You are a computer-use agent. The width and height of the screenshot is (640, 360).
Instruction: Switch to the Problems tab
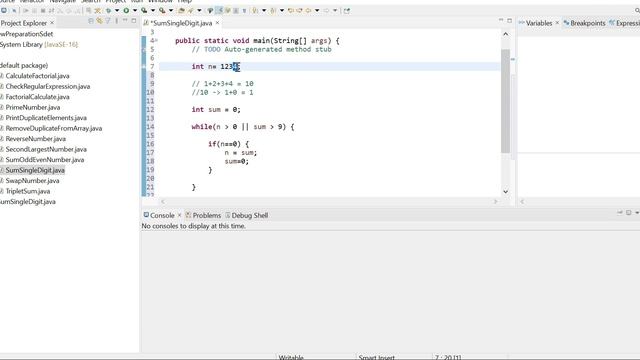click(203, 215)
